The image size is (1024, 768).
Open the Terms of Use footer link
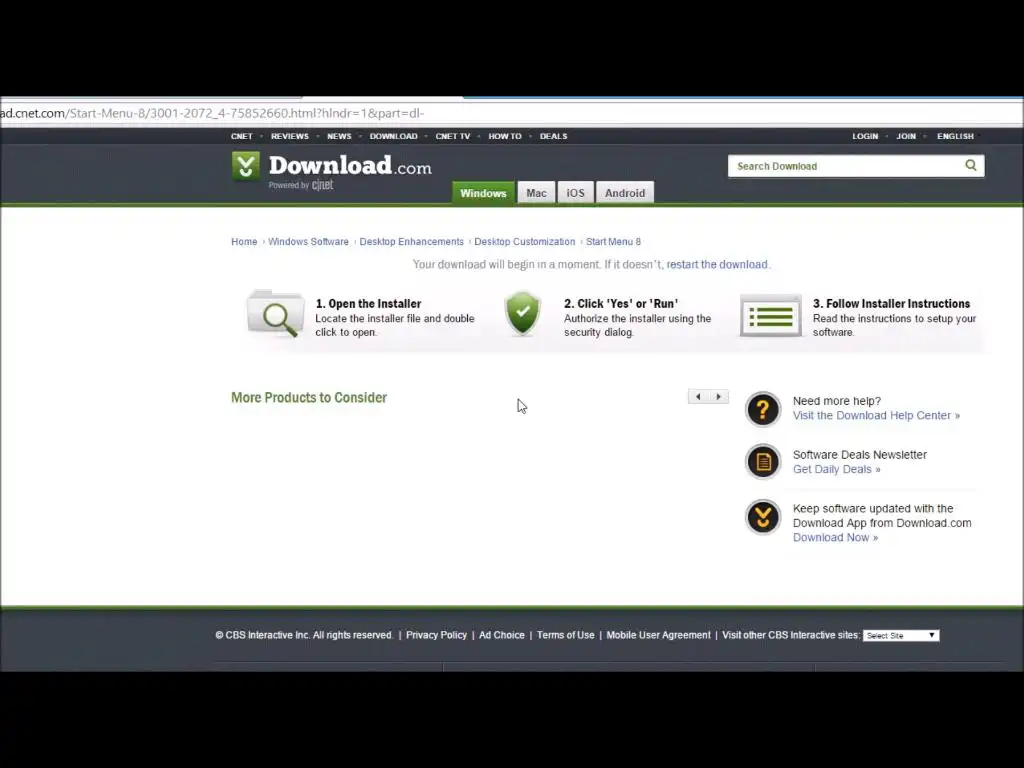coord(566,635)
